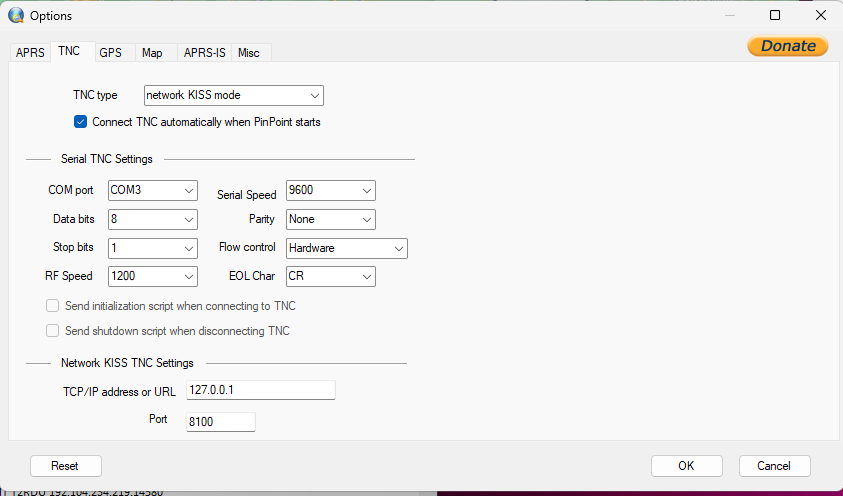Open the Serial Speed dropdown

click(x=330, y=190)
